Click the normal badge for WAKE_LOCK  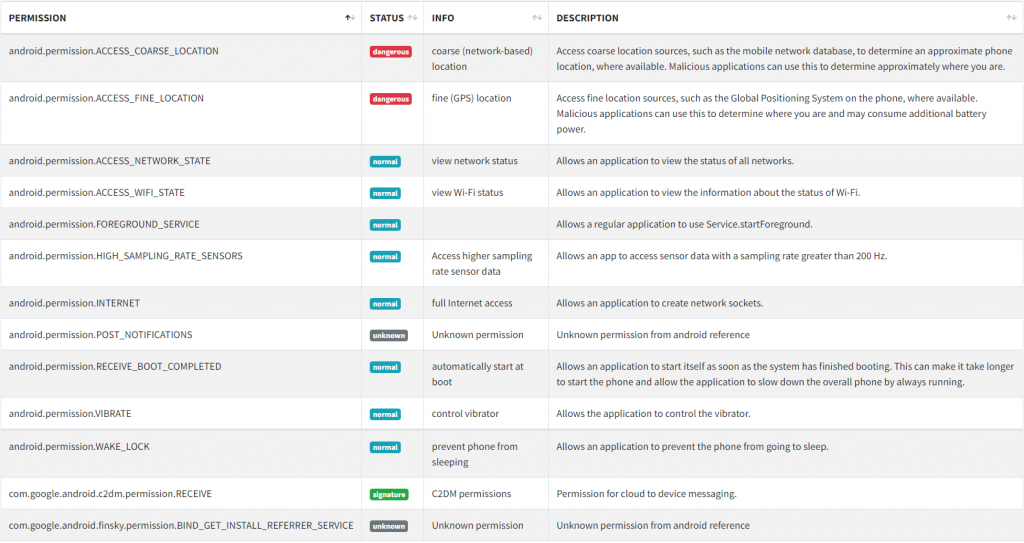[385, 448]
